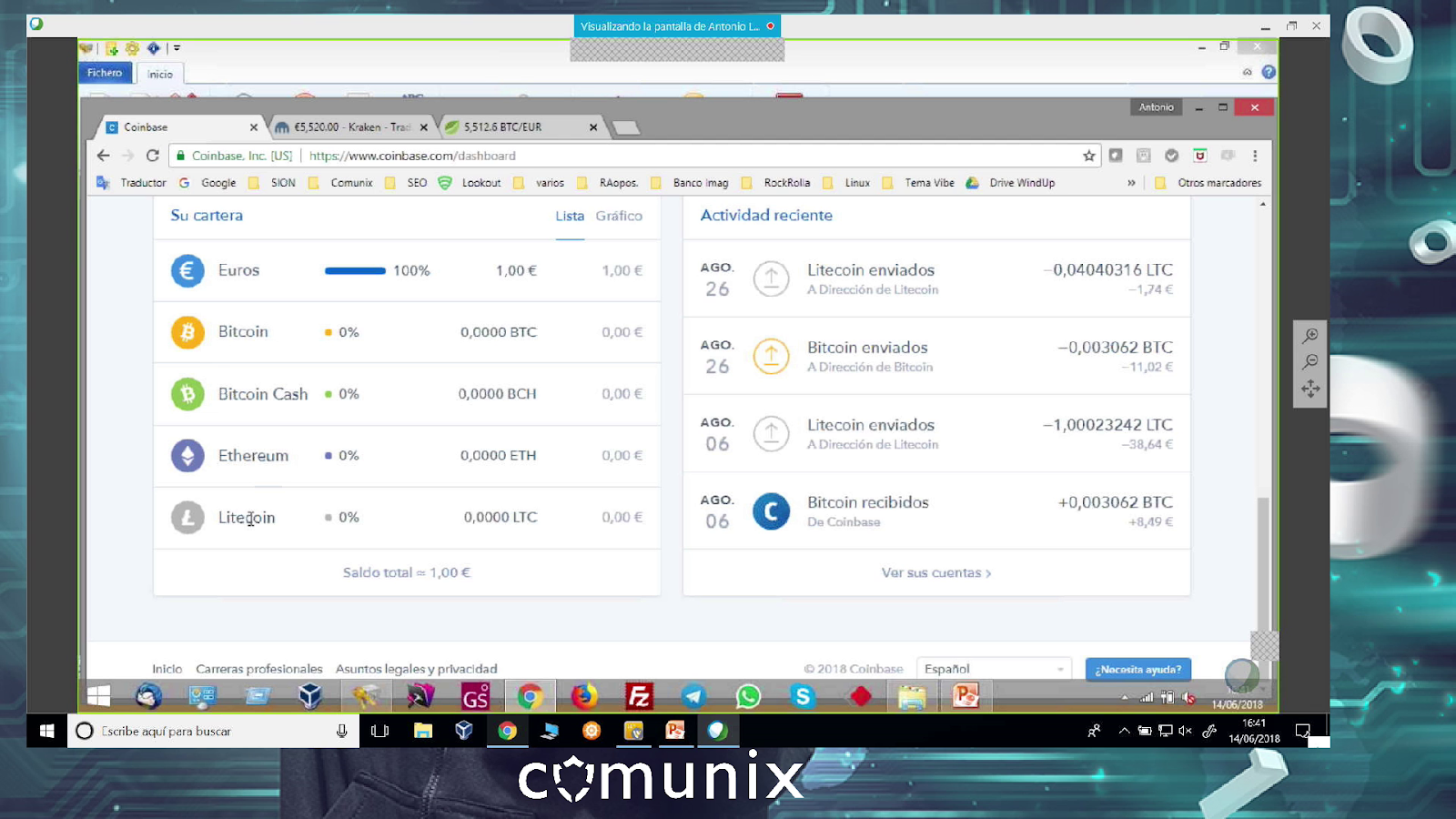
Task: Open the Linux bookmarks folder
Action: pos(846,183)
